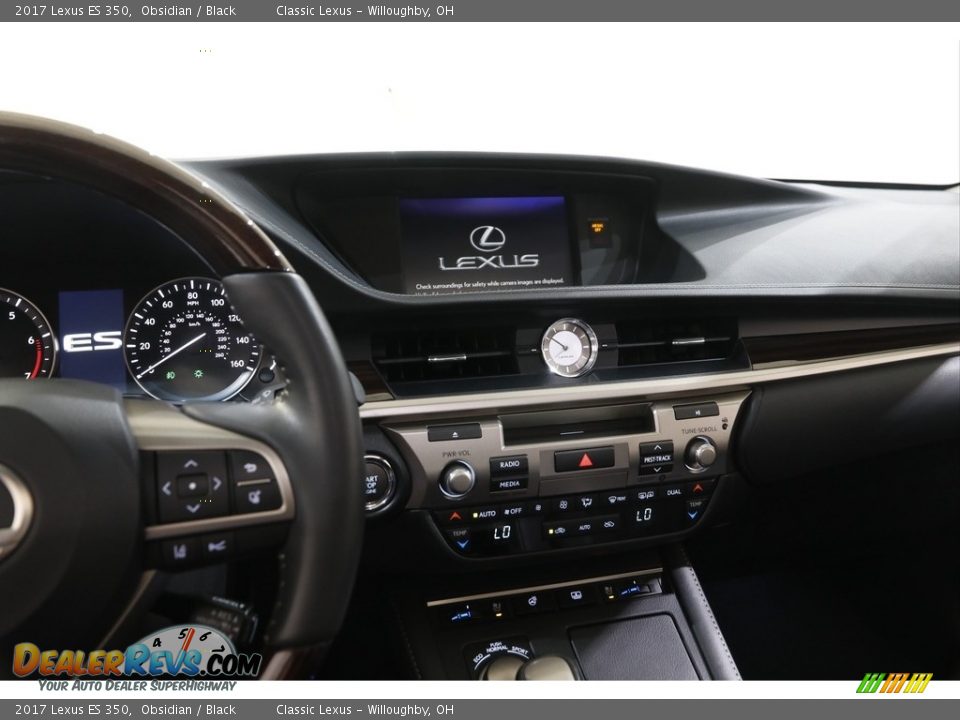Image resolution: width=960 pixels, height=720 pixels.
Task: Tap passenger-side LO temperature readout
Action: 643,515
